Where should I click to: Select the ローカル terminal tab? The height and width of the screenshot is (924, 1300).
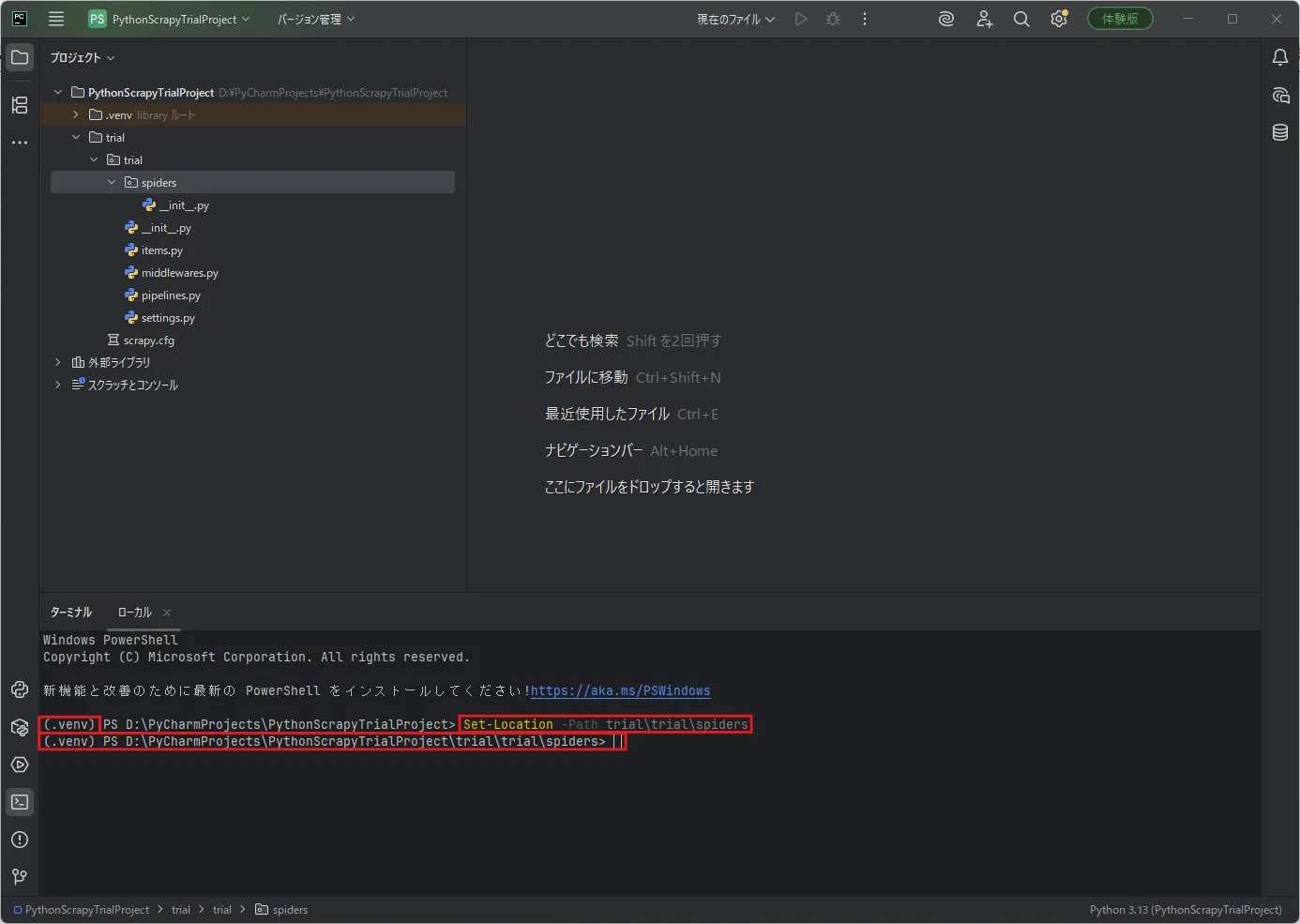(x=134, y=613)
